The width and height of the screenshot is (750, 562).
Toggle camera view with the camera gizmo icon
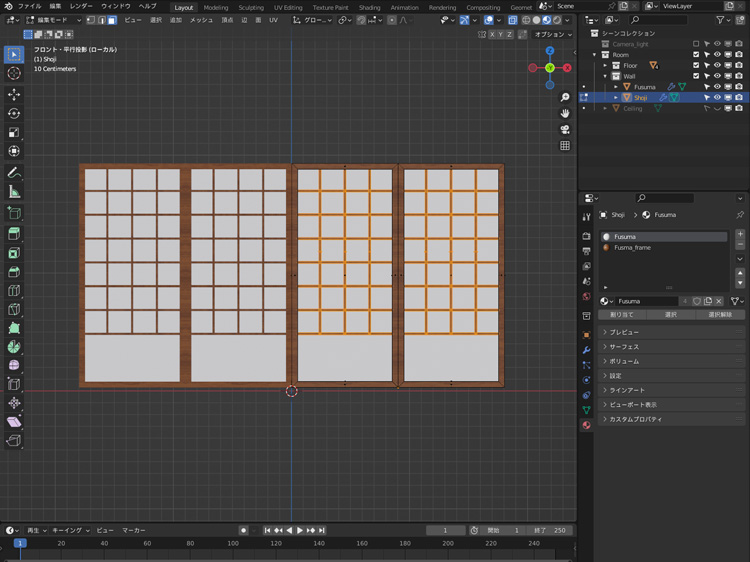(x=565, y=129)
